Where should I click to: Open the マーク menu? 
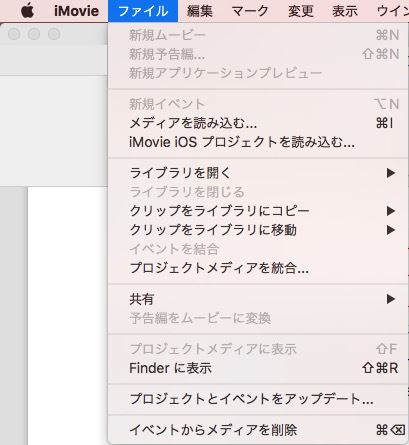[x=250, y=11]
